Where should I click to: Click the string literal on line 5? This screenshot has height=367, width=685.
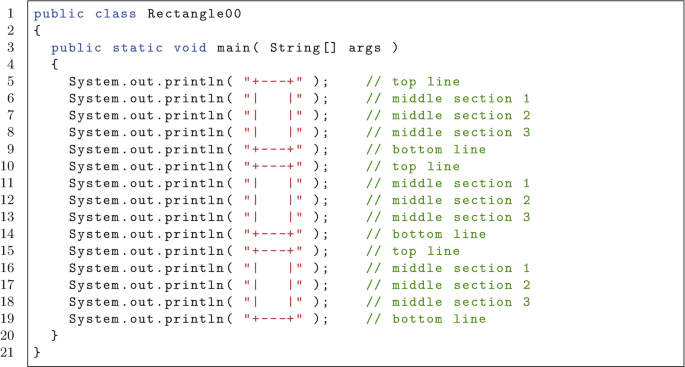coord(273,82)
